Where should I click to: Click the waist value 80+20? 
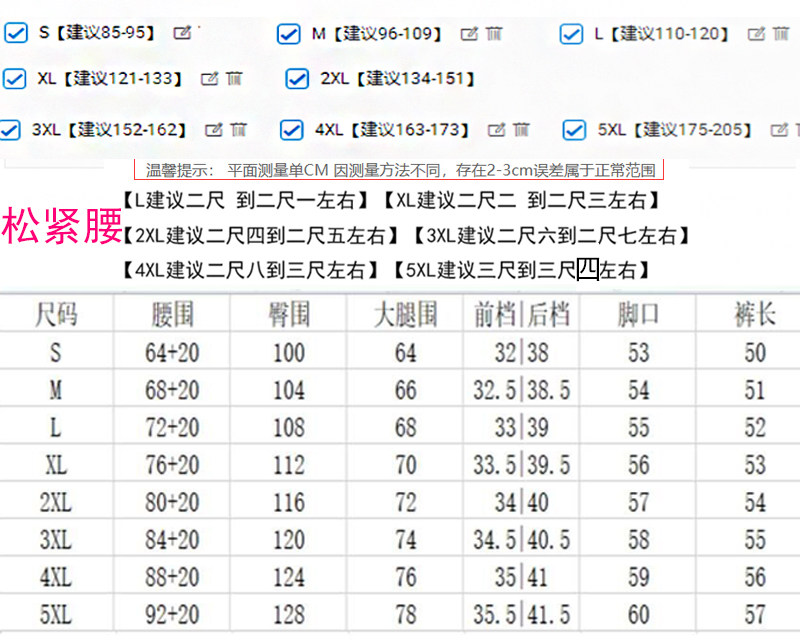172,503
